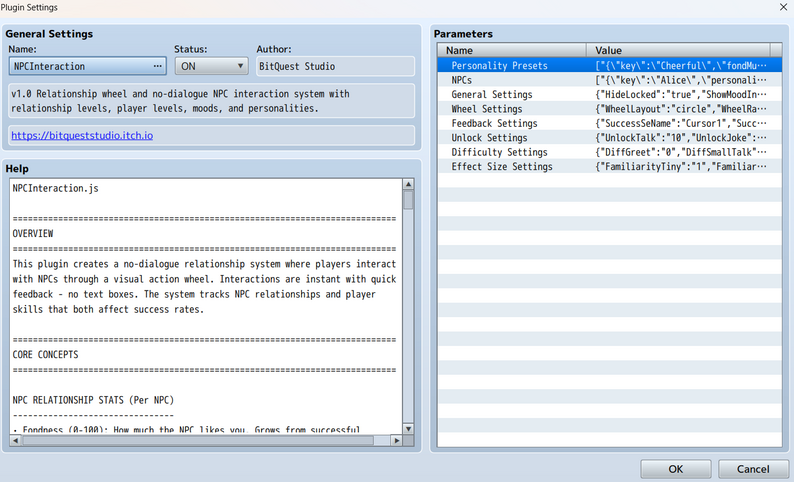Click the Help scroll left arrow

15,440
